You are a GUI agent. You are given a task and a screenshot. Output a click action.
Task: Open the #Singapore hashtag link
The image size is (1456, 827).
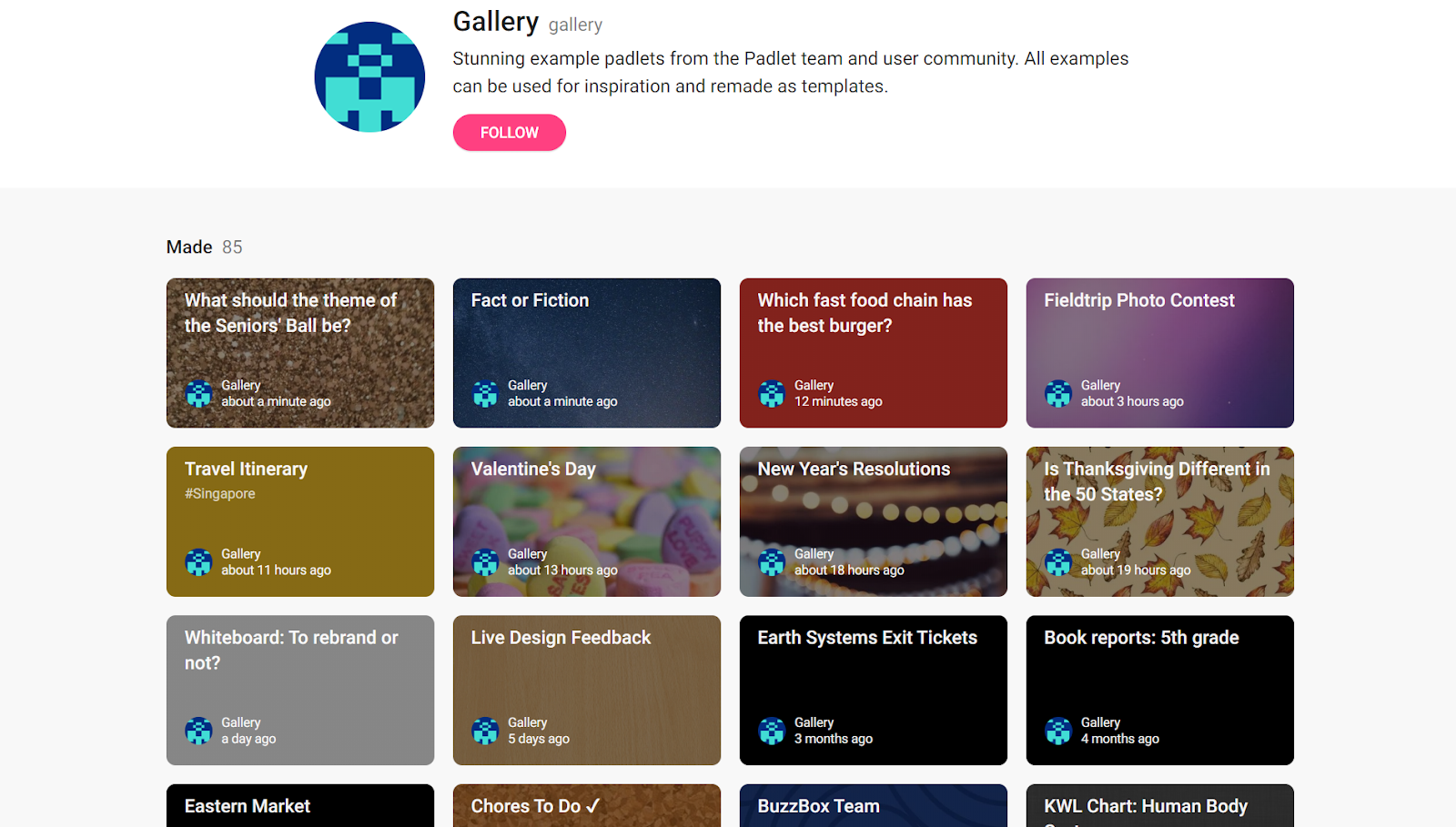point(218,493)
